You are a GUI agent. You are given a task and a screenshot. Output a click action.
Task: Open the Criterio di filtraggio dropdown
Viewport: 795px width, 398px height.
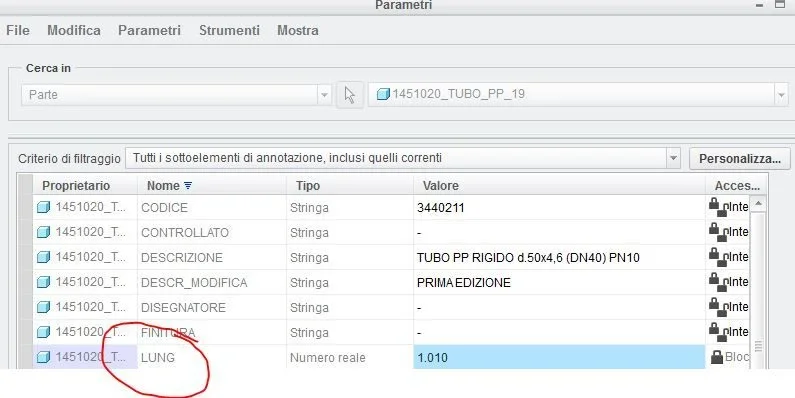pos(673,158)
